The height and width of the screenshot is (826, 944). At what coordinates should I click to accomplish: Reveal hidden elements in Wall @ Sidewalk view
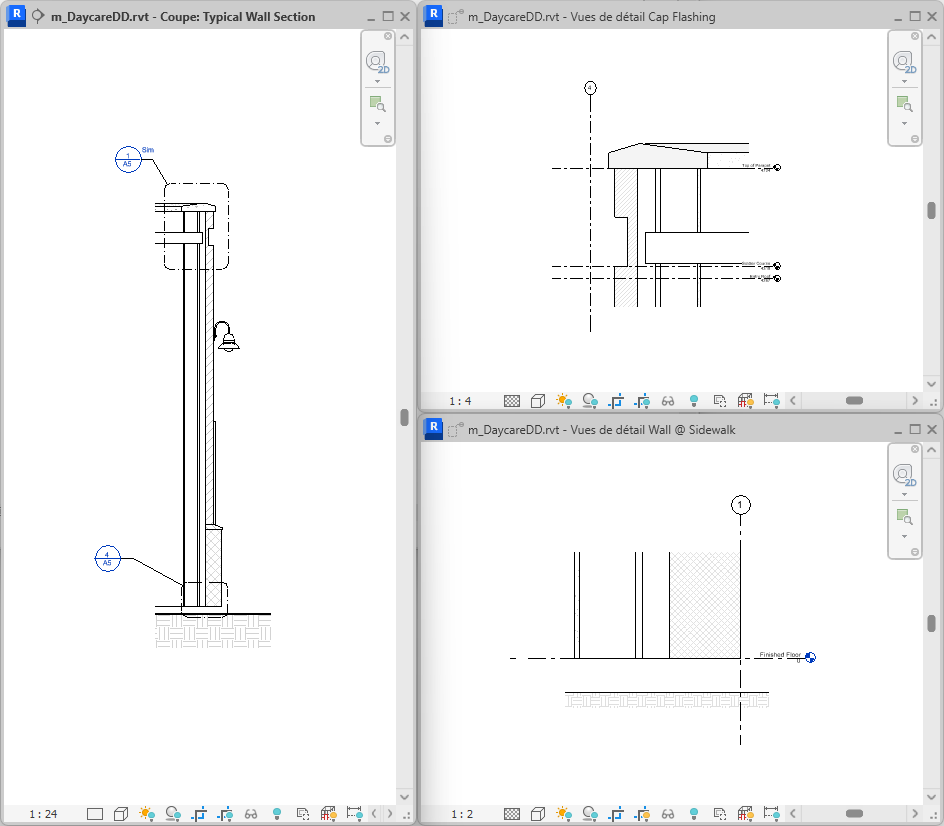coord(694,814)
